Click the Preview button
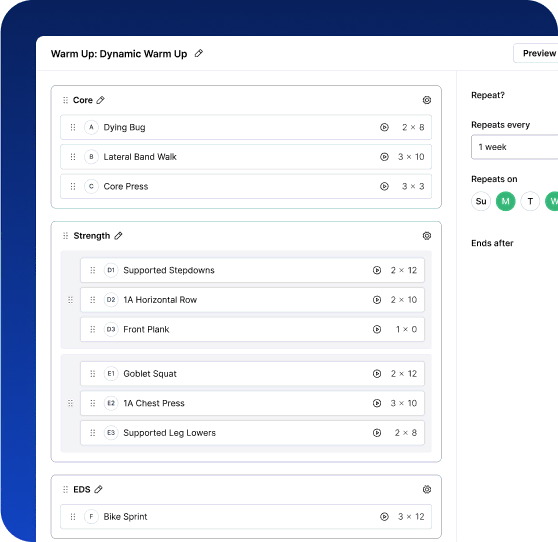The width and height of the screenshot is (558, 542). pyautogui.click(x=536, y=53)
